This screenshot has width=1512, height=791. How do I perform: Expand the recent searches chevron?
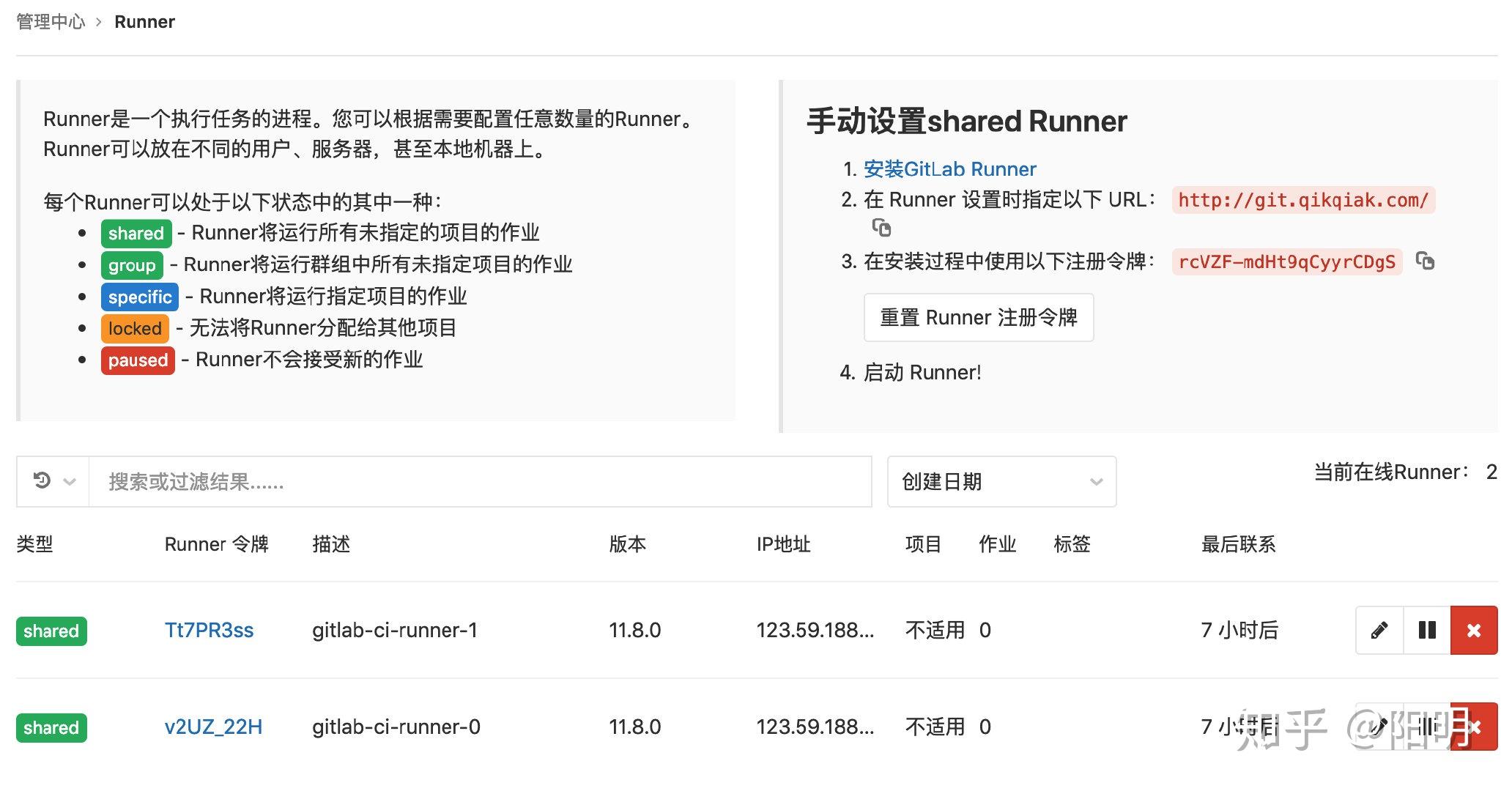coord(70,481)
